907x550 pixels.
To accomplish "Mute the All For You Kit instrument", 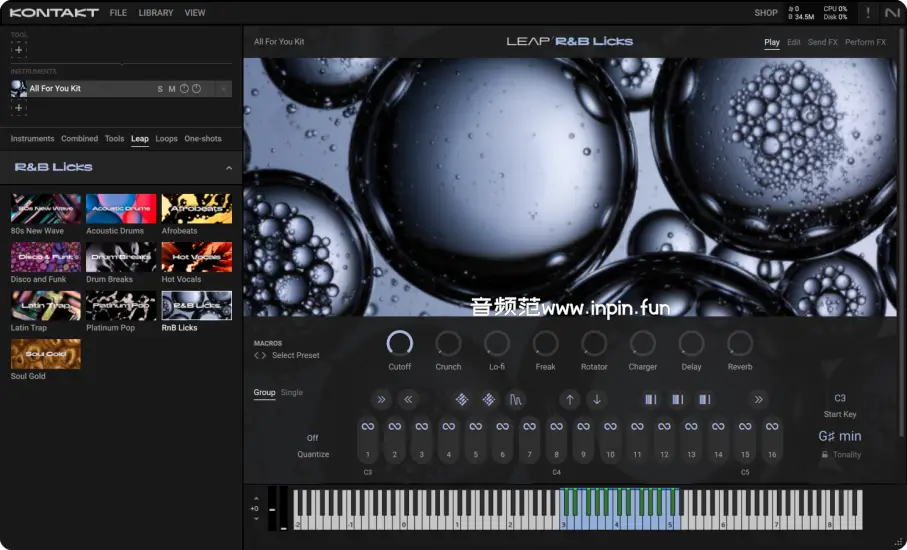I will 172,89.
